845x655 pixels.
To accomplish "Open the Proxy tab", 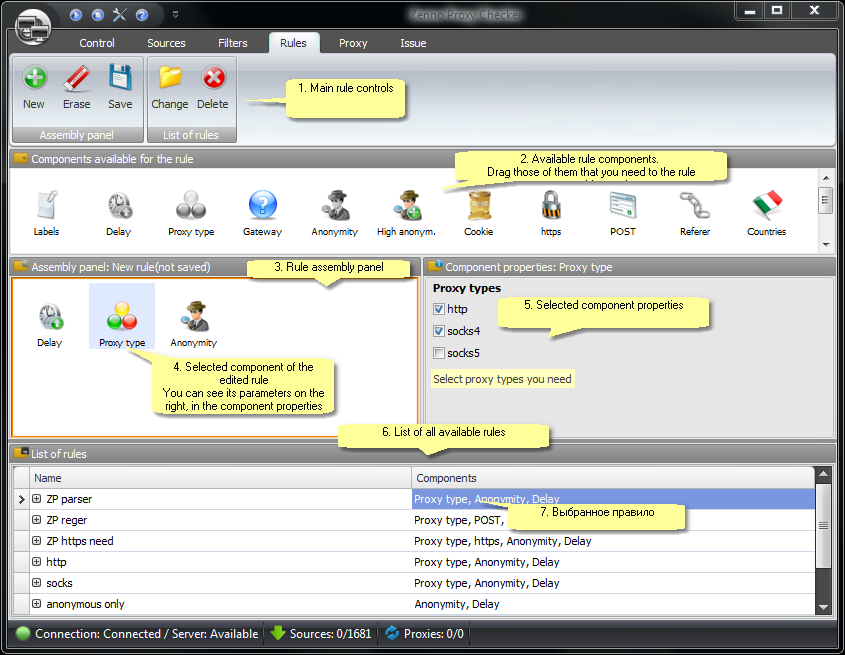I will 353,43.
